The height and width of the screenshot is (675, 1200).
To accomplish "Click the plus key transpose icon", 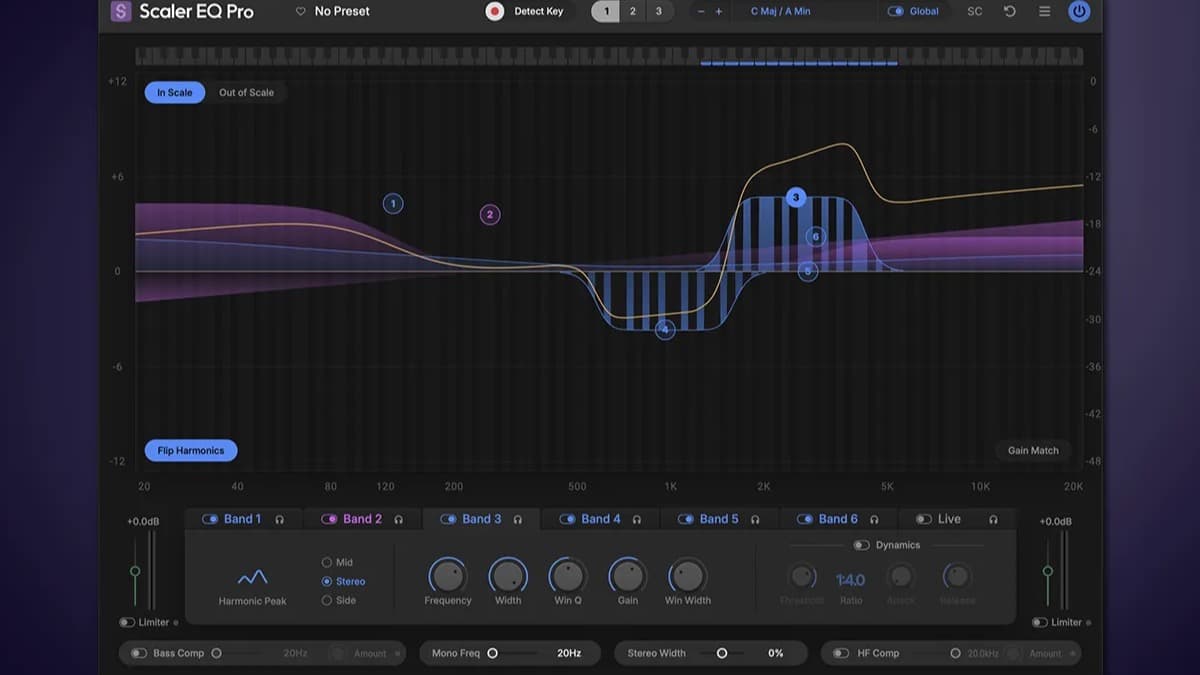I will pos(718,12).
